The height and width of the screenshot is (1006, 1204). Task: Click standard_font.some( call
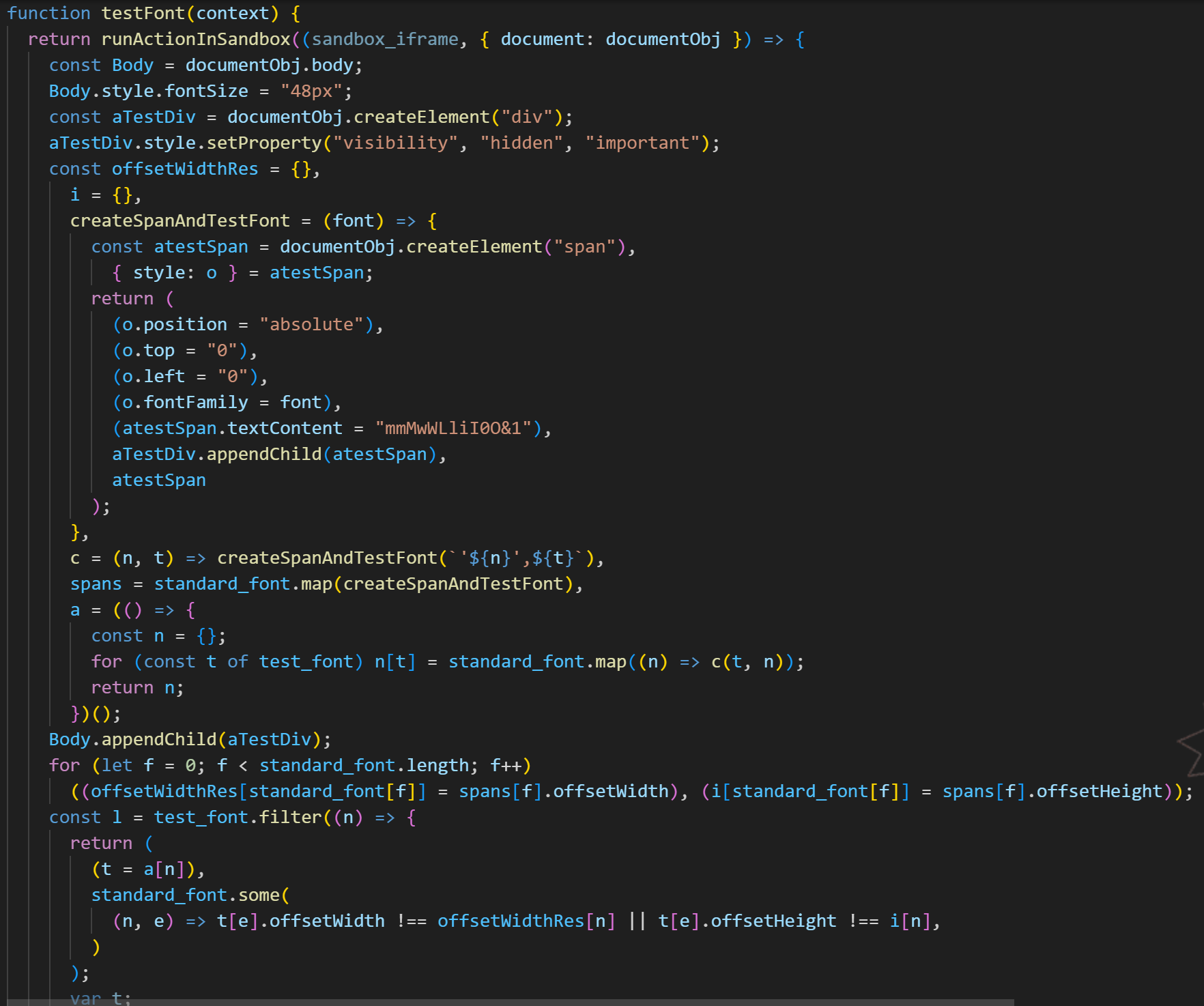click(x=190, y=895)
